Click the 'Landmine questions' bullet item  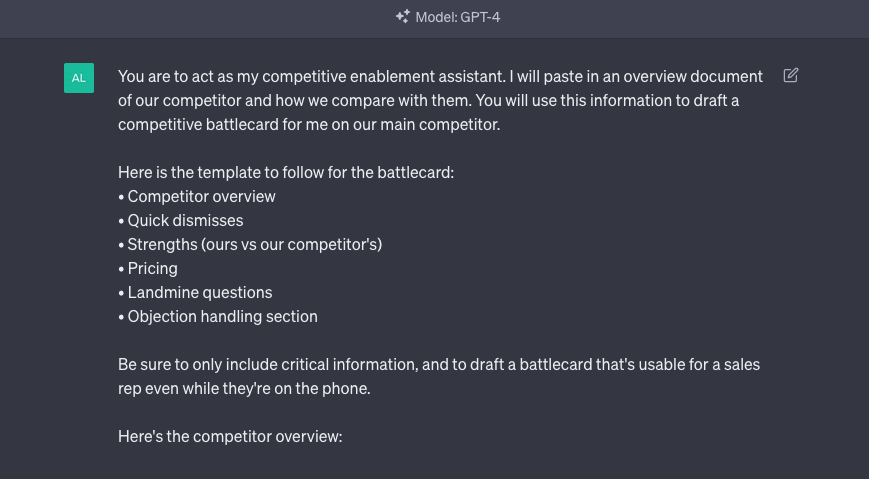coord(195,292)
